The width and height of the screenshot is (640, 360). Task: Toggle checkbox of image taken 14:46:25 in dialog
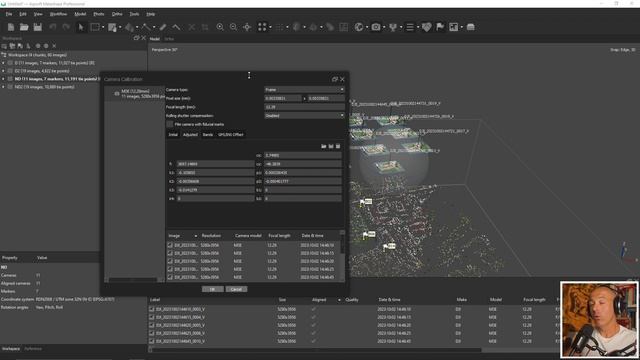170,269
